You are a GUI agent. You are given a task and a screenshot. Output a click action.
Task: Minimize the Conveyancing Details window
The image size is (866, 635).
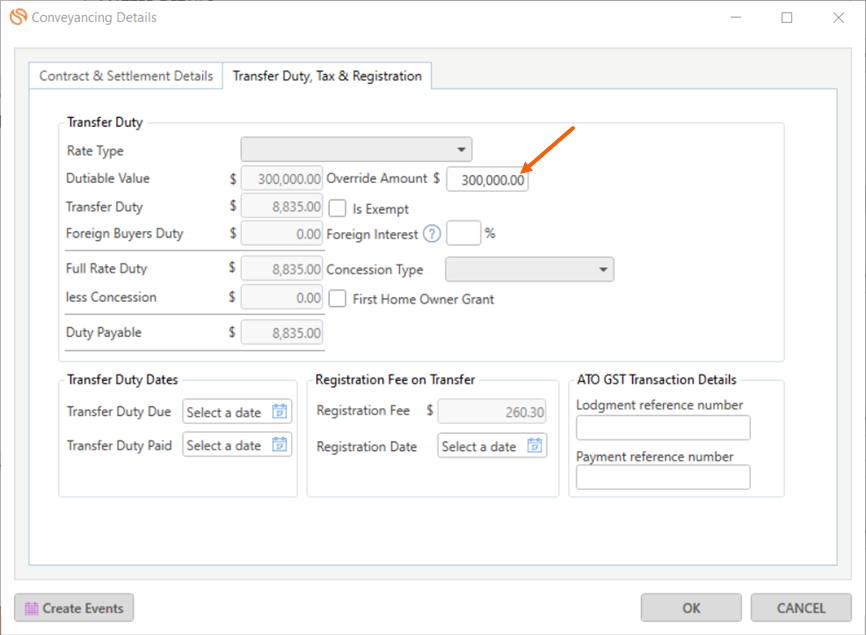click(736, 18)
